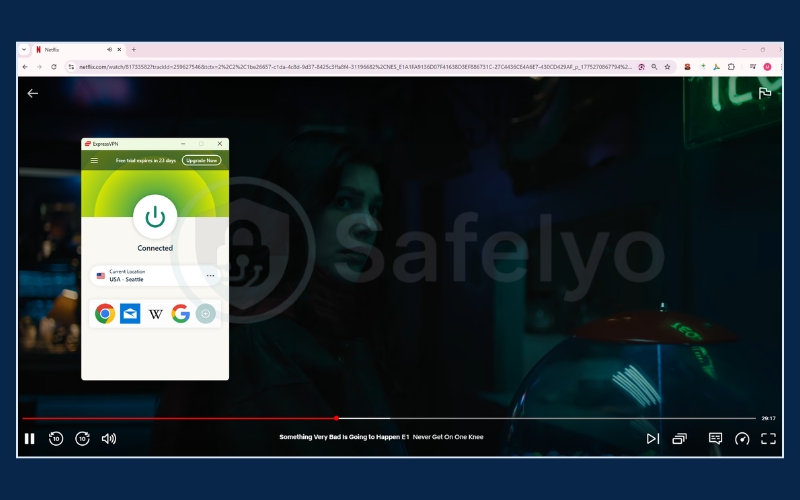View site information icon in address bar
The width and height of the screenshot is (800, 500).
[71, 67]
